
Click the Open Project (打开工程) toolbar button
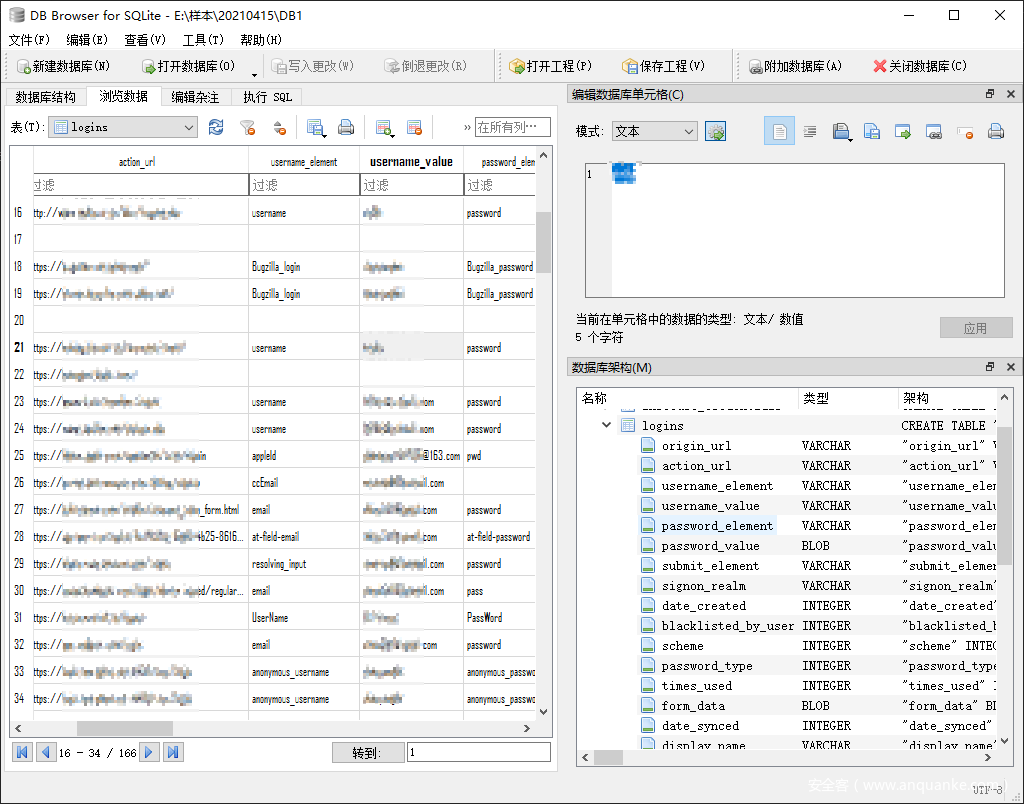click(551, 66)
